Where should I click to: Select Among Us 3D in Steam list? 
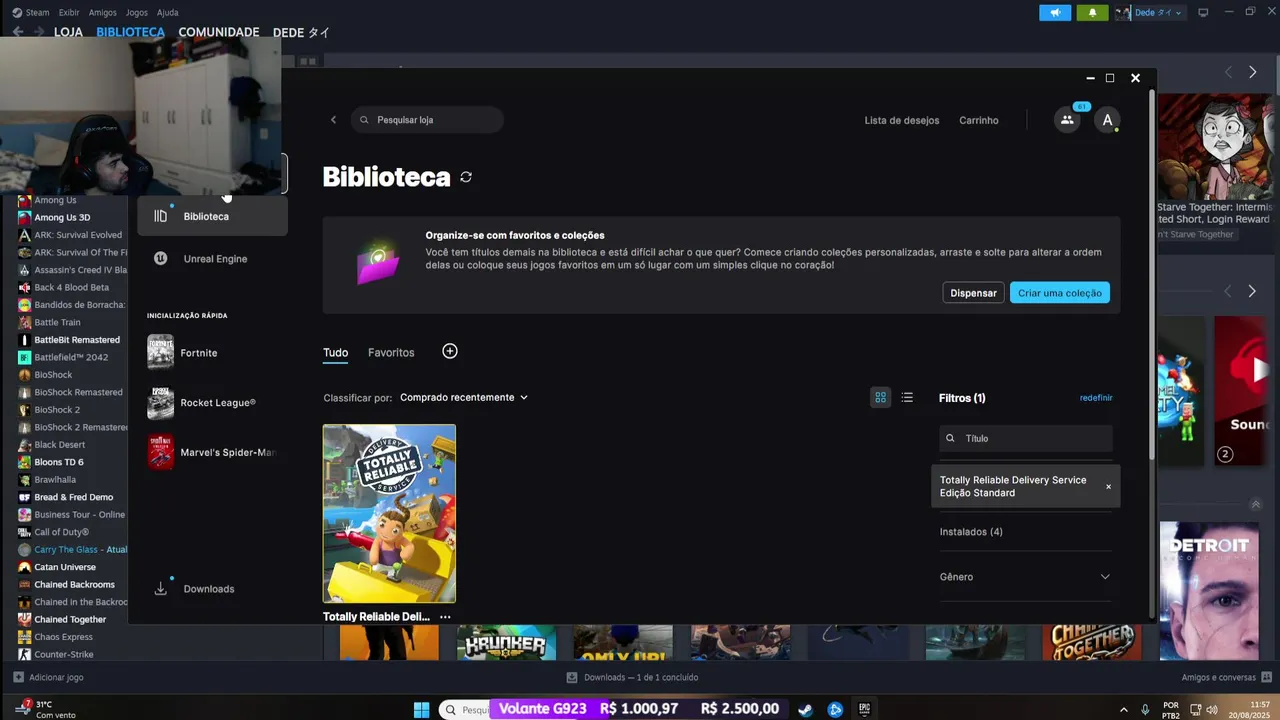click(62, 217)
